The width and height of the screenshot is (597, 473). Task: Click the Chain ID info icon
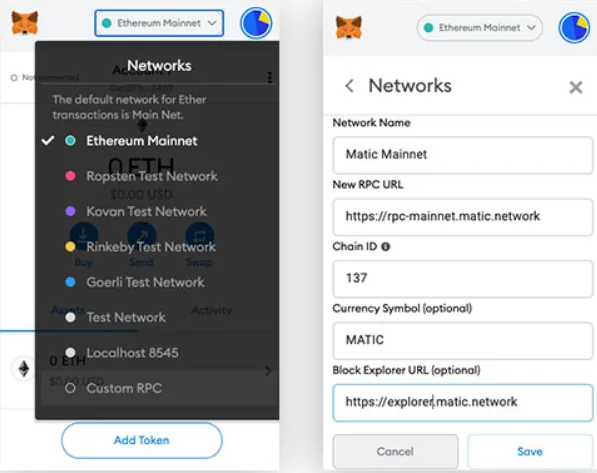[386, 247]
